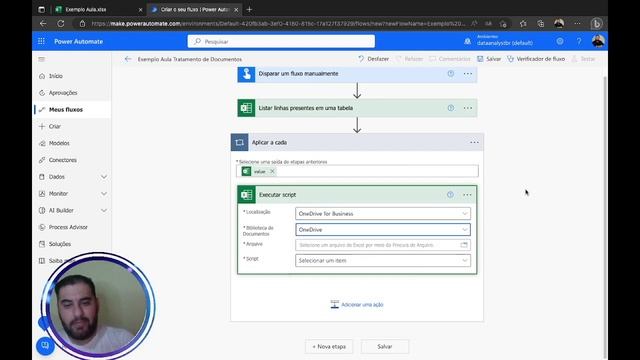Open the app launcher waffle icon
The width and height of the screenshot is (640, 360).
41,41
